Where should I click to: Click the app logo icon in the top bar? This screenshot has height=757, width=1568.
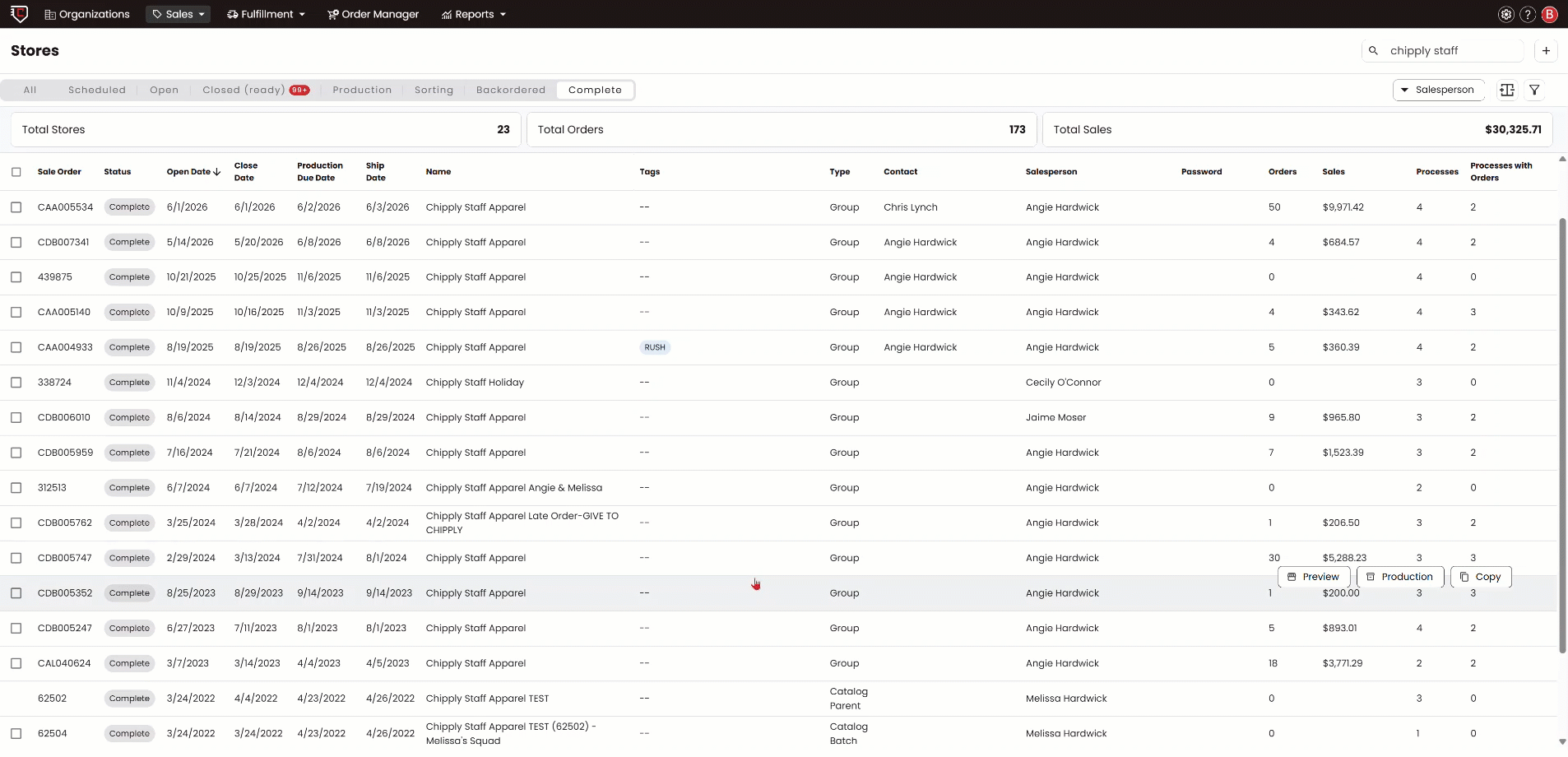pos(19,14)
